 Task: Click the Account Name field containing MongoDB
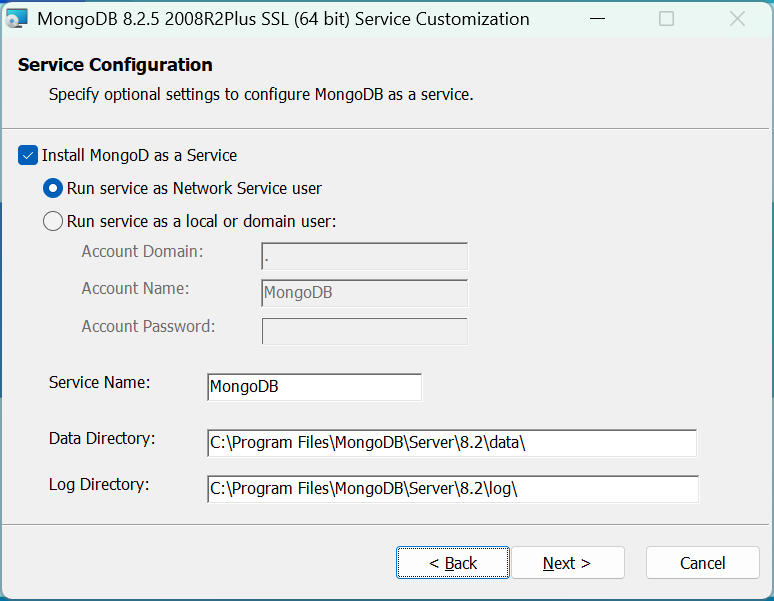pos(364,293)
